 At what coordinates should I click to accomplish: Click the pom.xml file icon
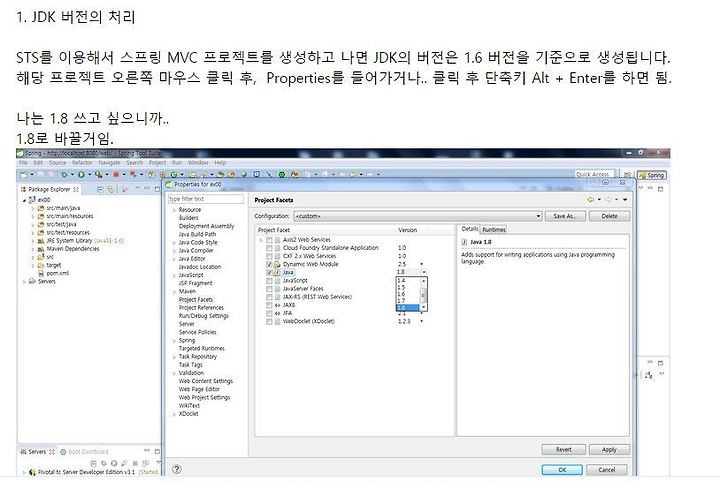41,273
